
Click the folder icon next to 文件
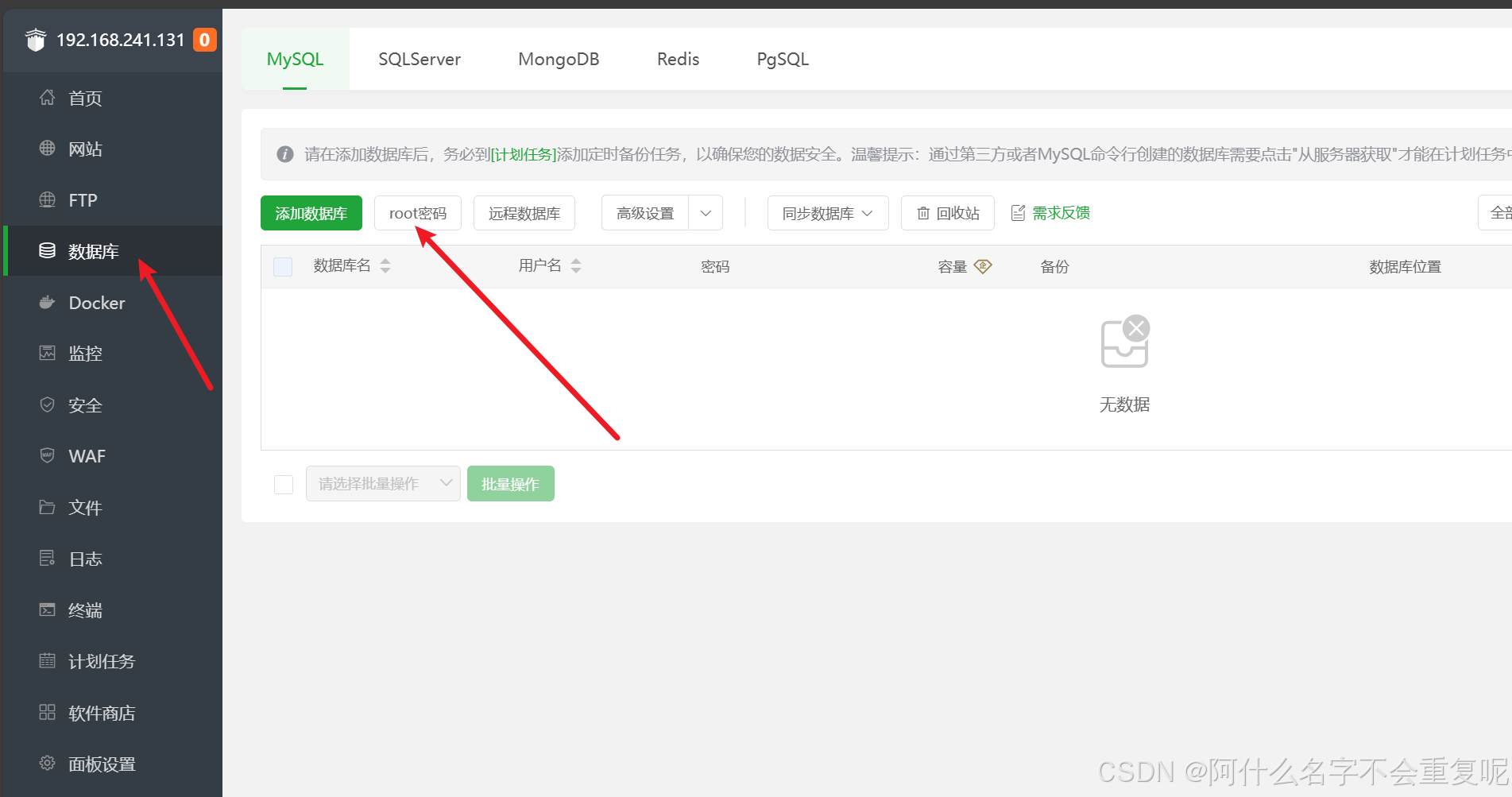click(x=48, y=507)
